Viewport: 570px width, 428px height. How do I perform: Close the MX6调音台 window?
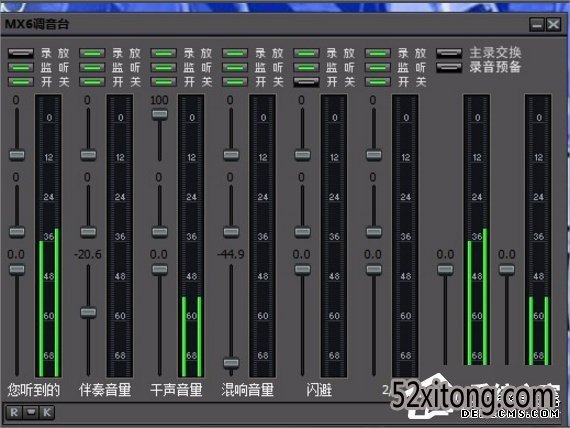click(554, 25)
